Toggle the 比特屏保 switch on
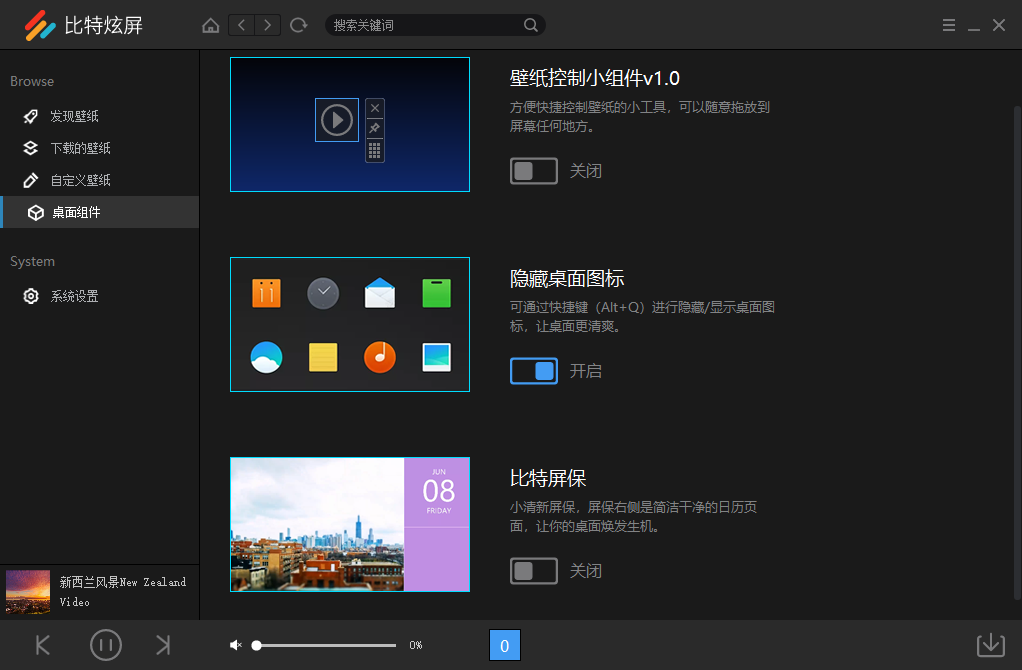 coord(534,571)
